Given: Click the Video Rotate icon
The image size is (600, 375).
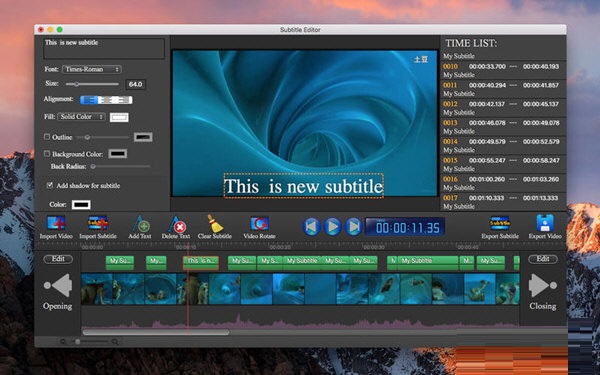Looking at the screenshot, I should point(259,223).
